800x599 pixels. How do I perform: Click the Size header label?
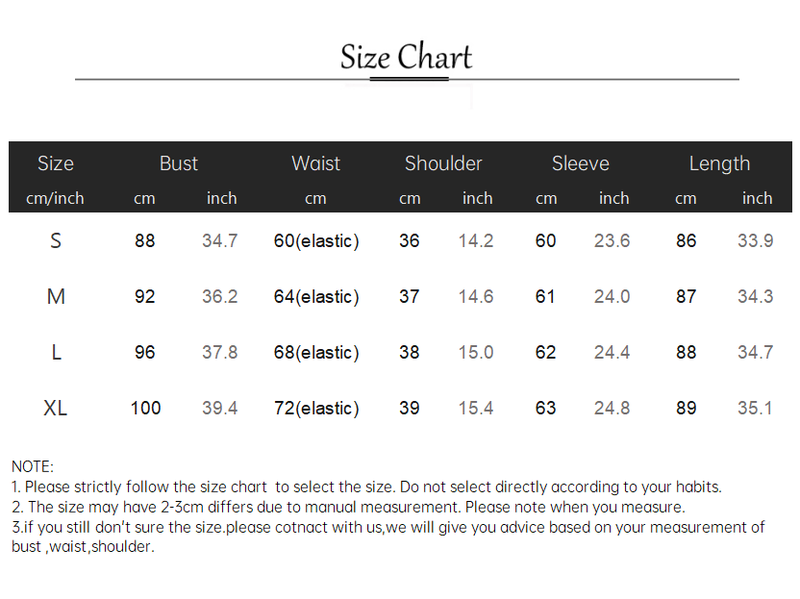coord(56,163)
